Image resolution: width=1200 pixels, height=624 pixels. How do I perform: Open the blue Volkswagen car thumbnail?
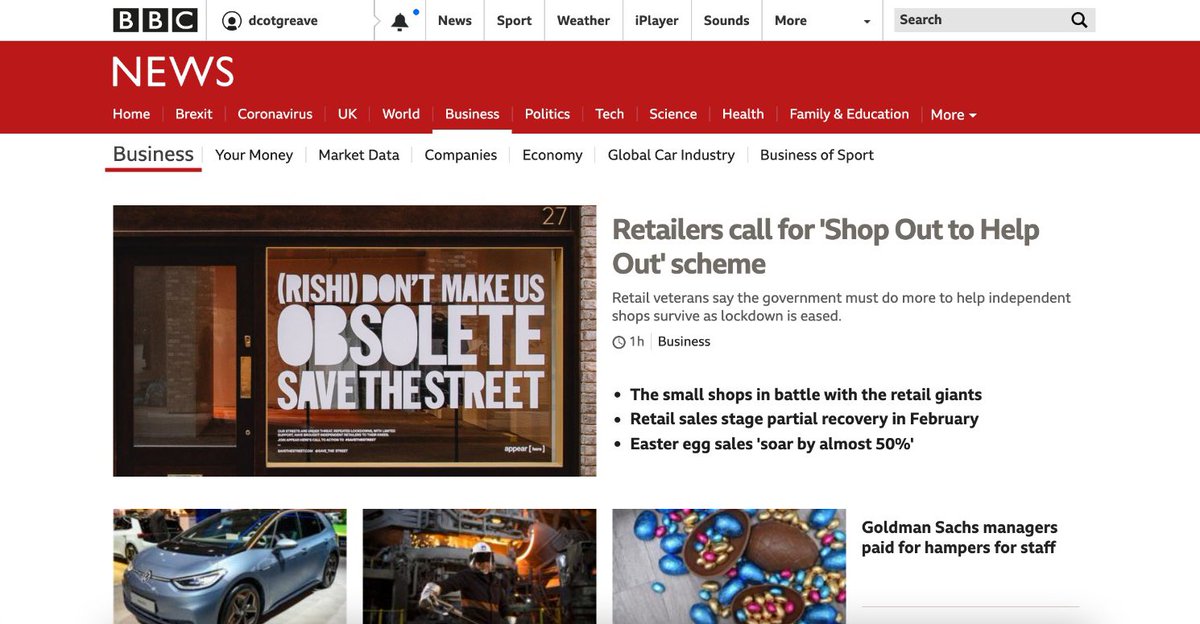pyautogui.click(x=230, y=567)
